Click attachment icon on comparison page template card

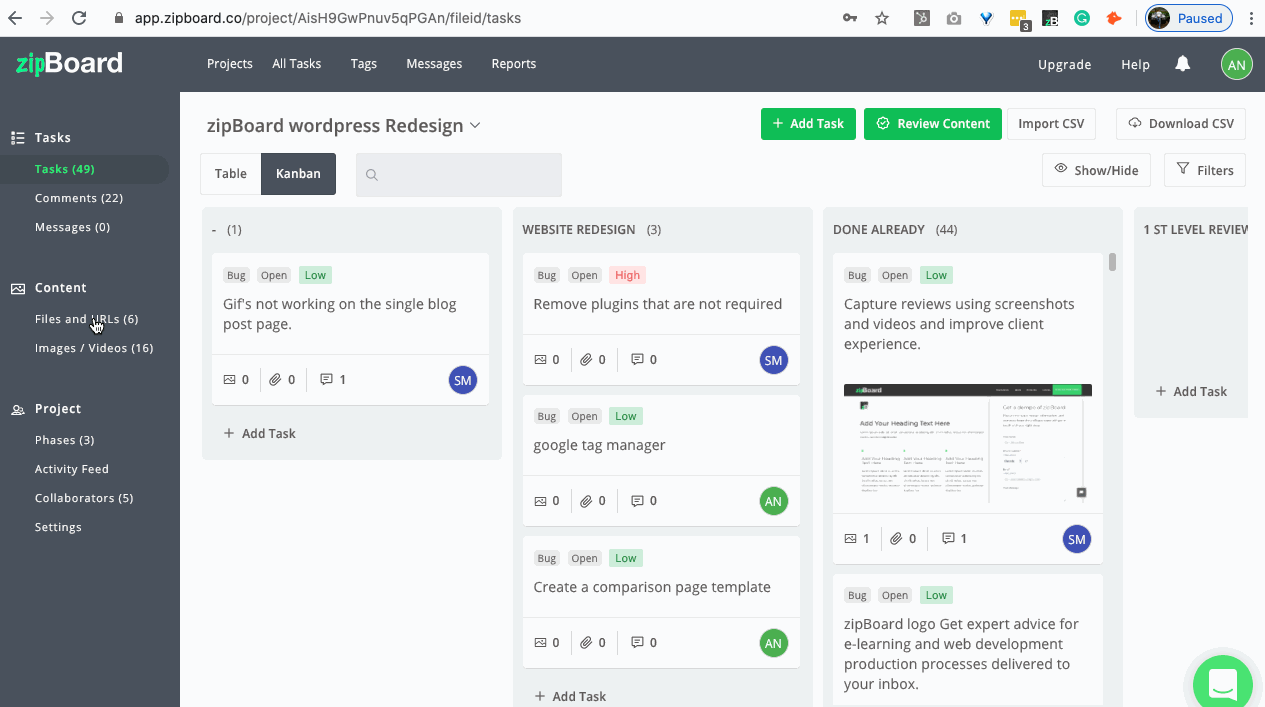click(x=587, y=643)
